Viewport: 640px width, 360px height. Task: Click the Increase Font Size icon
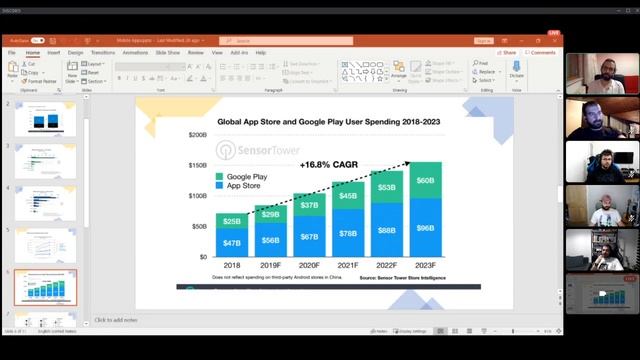tap(190, 67)
